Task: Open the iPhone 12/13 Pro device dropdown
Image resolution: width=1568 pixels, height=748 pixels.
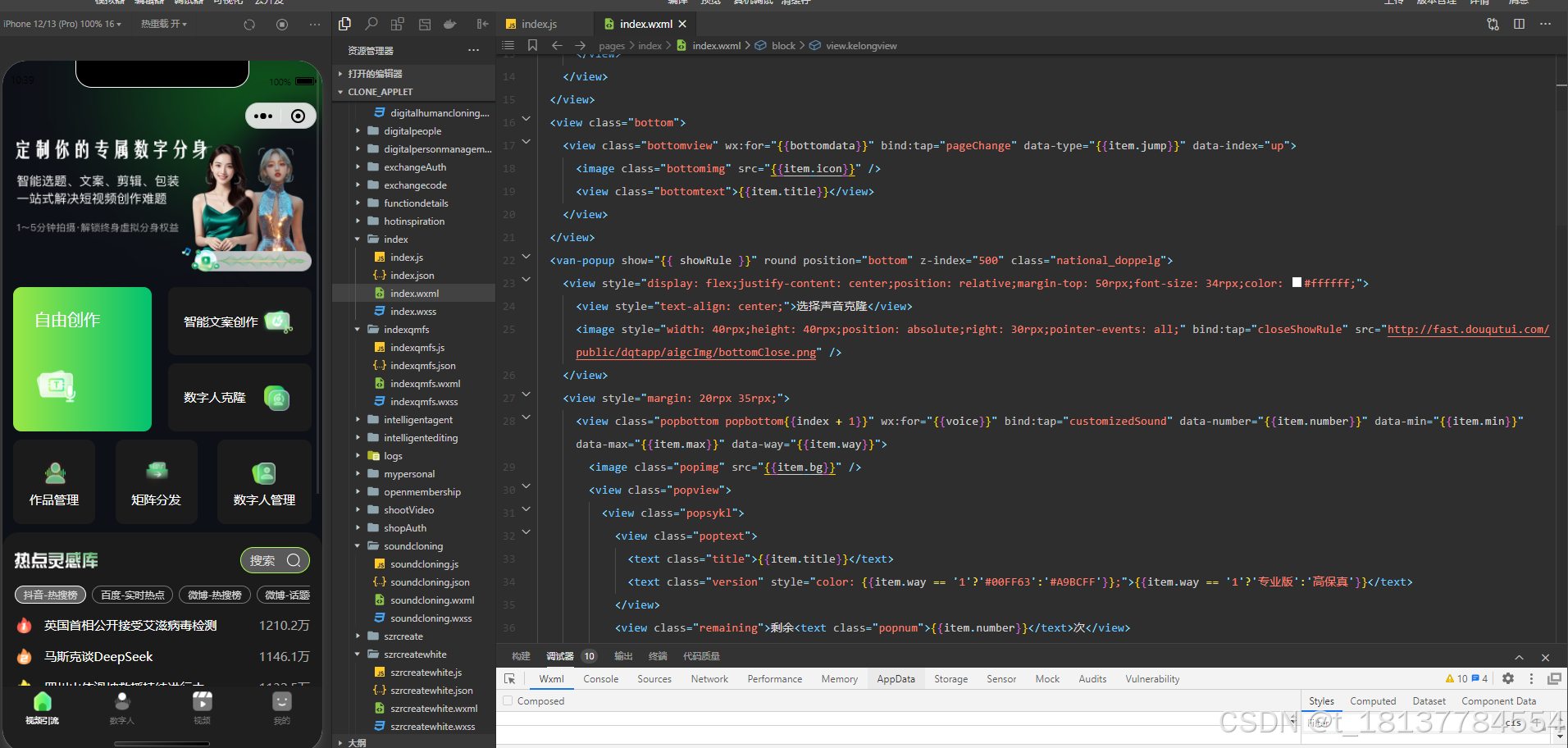Action: click(62, 25)
